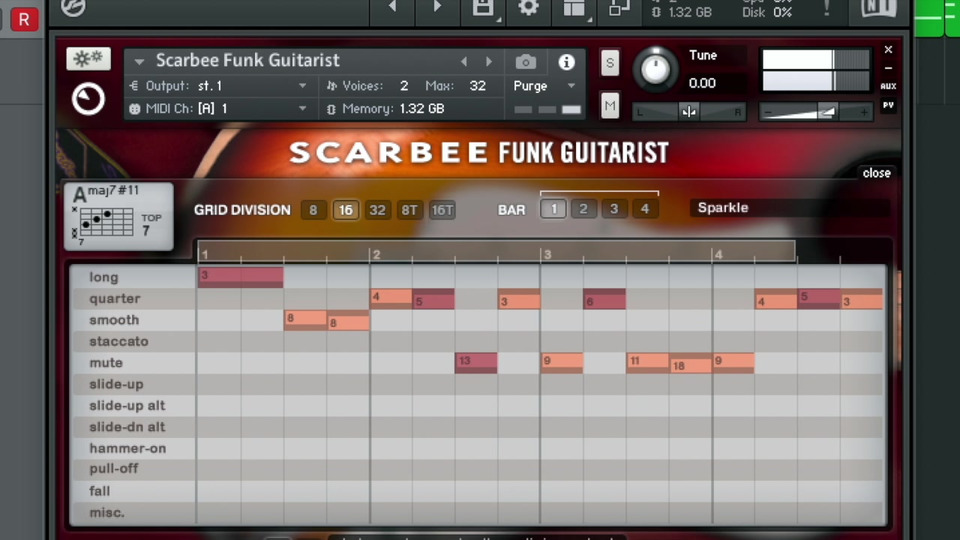
Task: Select bar 2 tab
Action: (583, 209)
